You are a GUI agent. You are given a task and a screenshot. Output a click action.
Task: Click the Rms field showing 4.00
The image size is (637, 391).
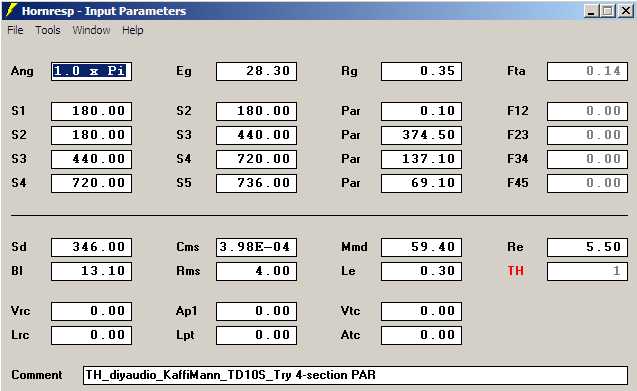[x=256, y=272]
